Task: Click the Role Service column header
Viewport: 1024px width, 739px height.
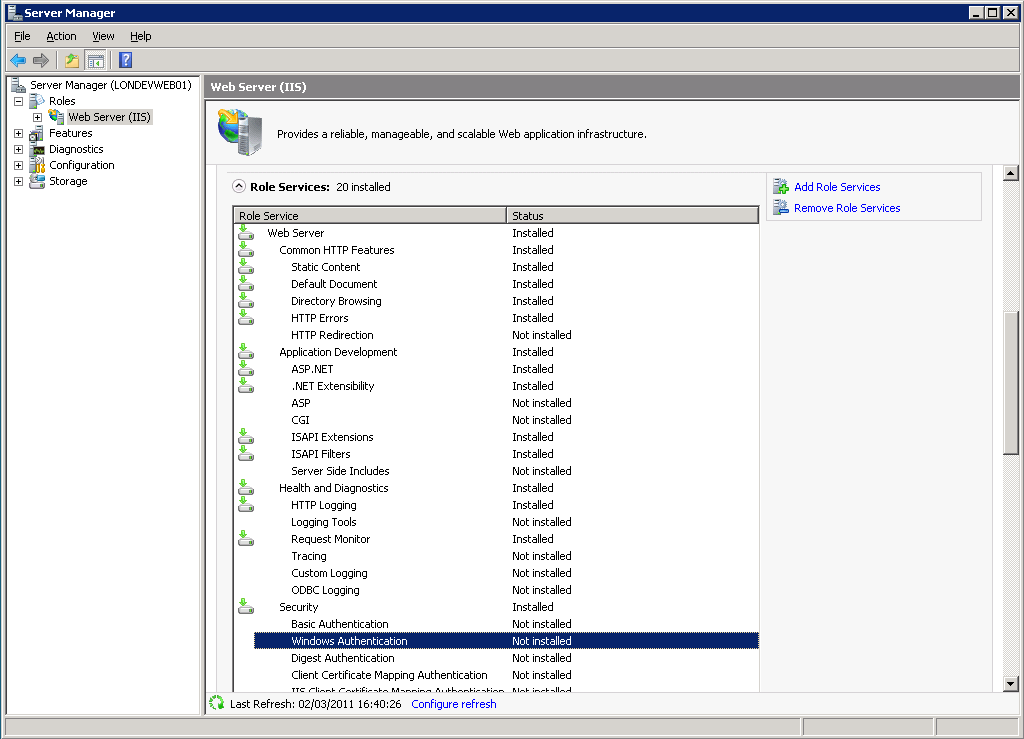Action: tap(370, 215)
